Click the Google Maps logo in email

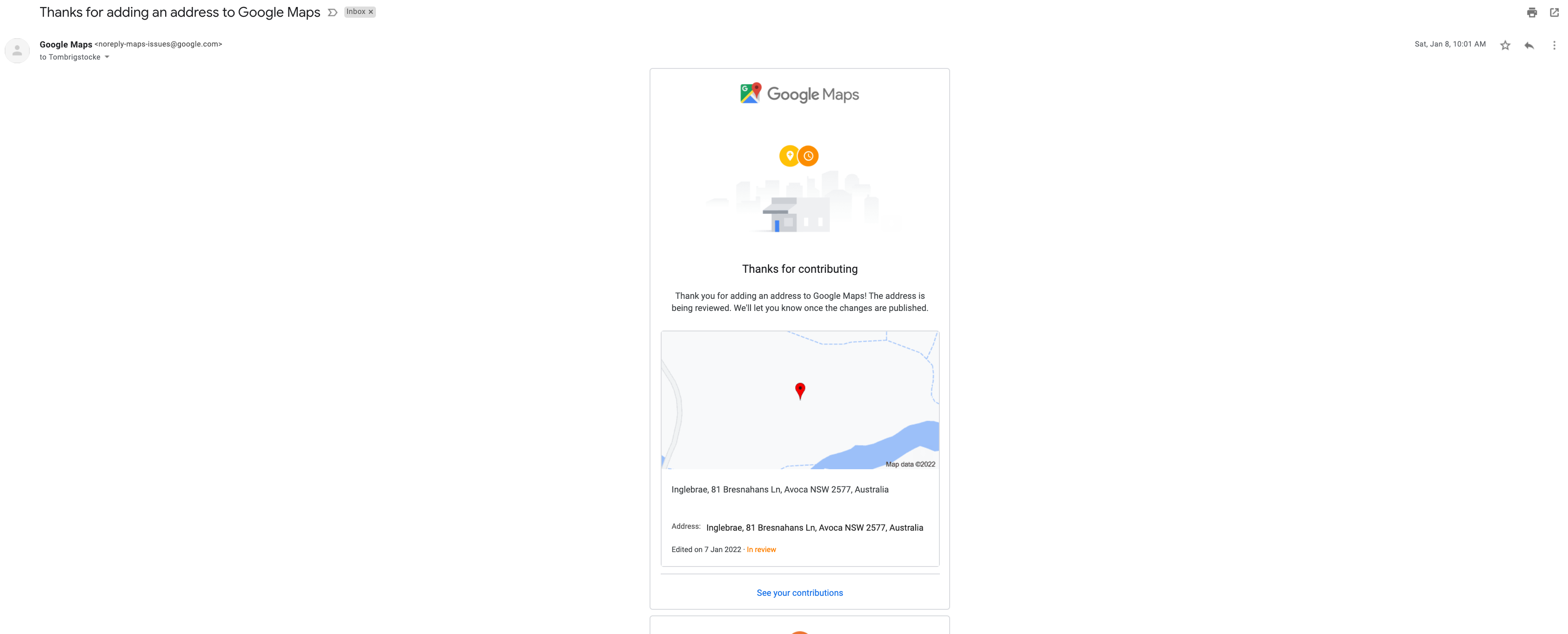(x=799, y=94)
